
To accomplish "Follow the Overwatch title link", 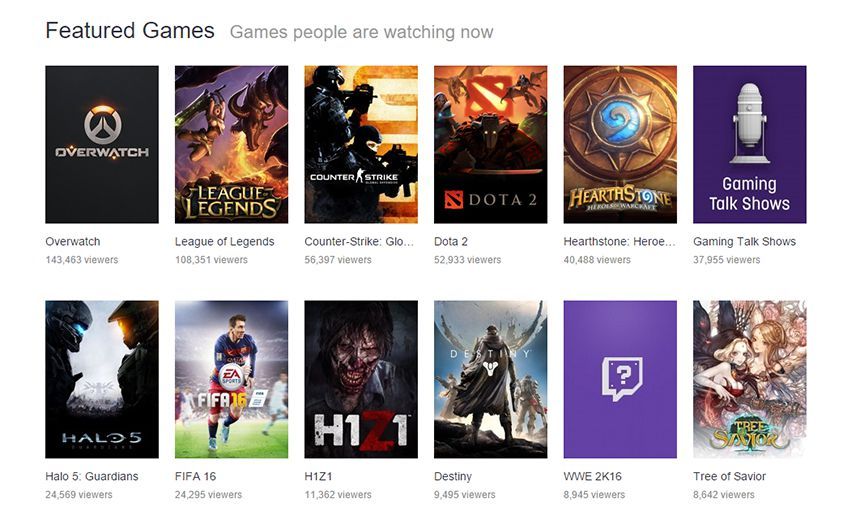I will 73,241.
